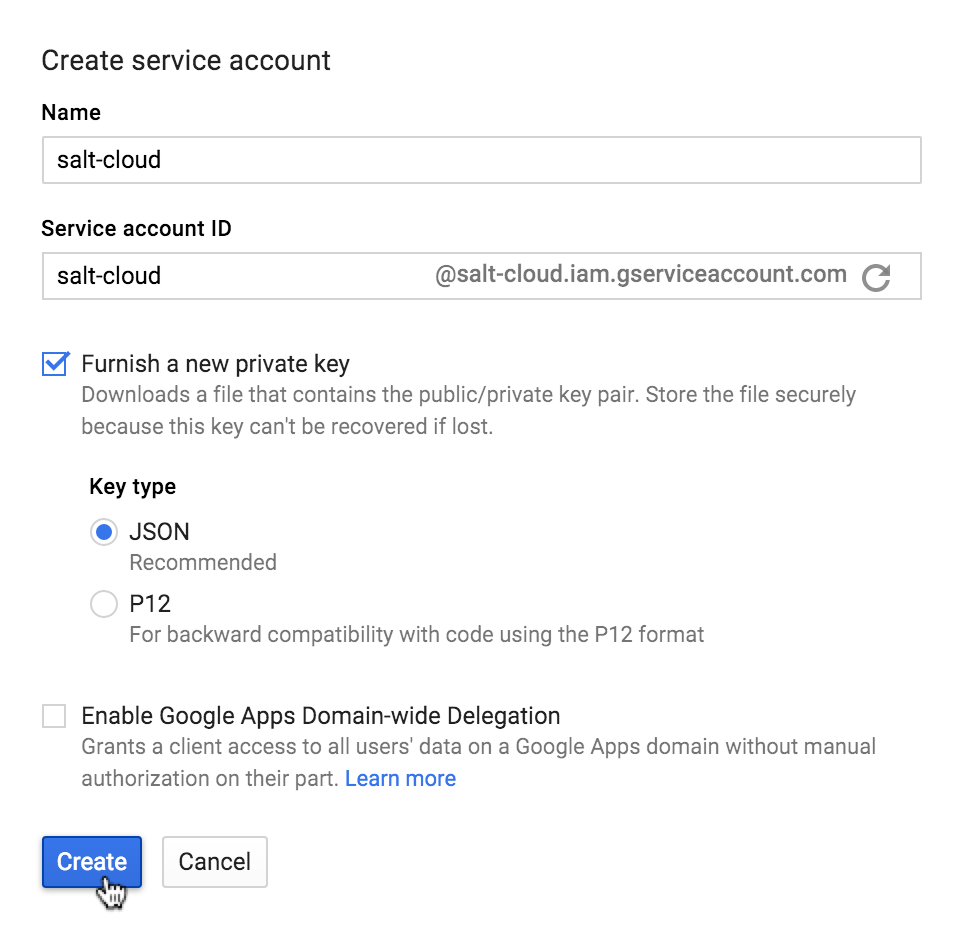Click the Cancel button

(x=214, y=862)
